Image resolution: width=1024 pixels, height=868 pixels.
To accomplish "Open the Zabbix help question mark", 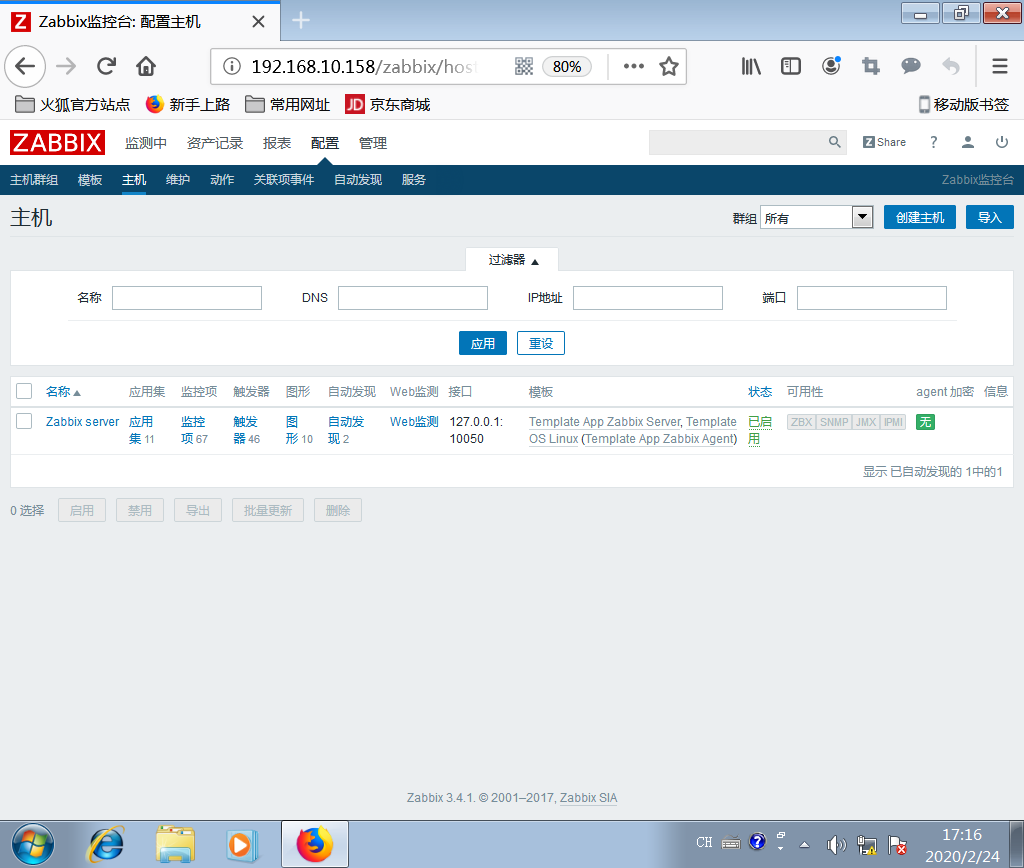I will (x=933, y=142).
